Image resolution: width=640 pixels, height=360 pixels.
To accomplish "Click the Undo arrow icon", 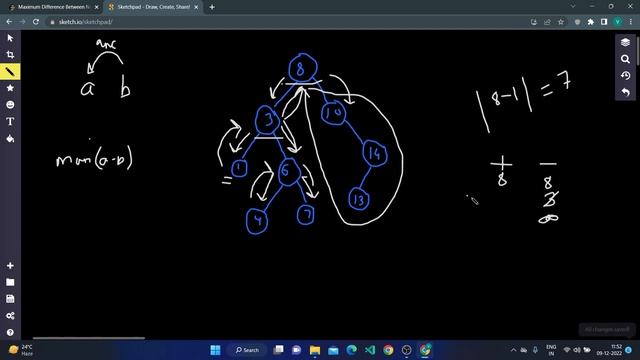I will [625, 93].
